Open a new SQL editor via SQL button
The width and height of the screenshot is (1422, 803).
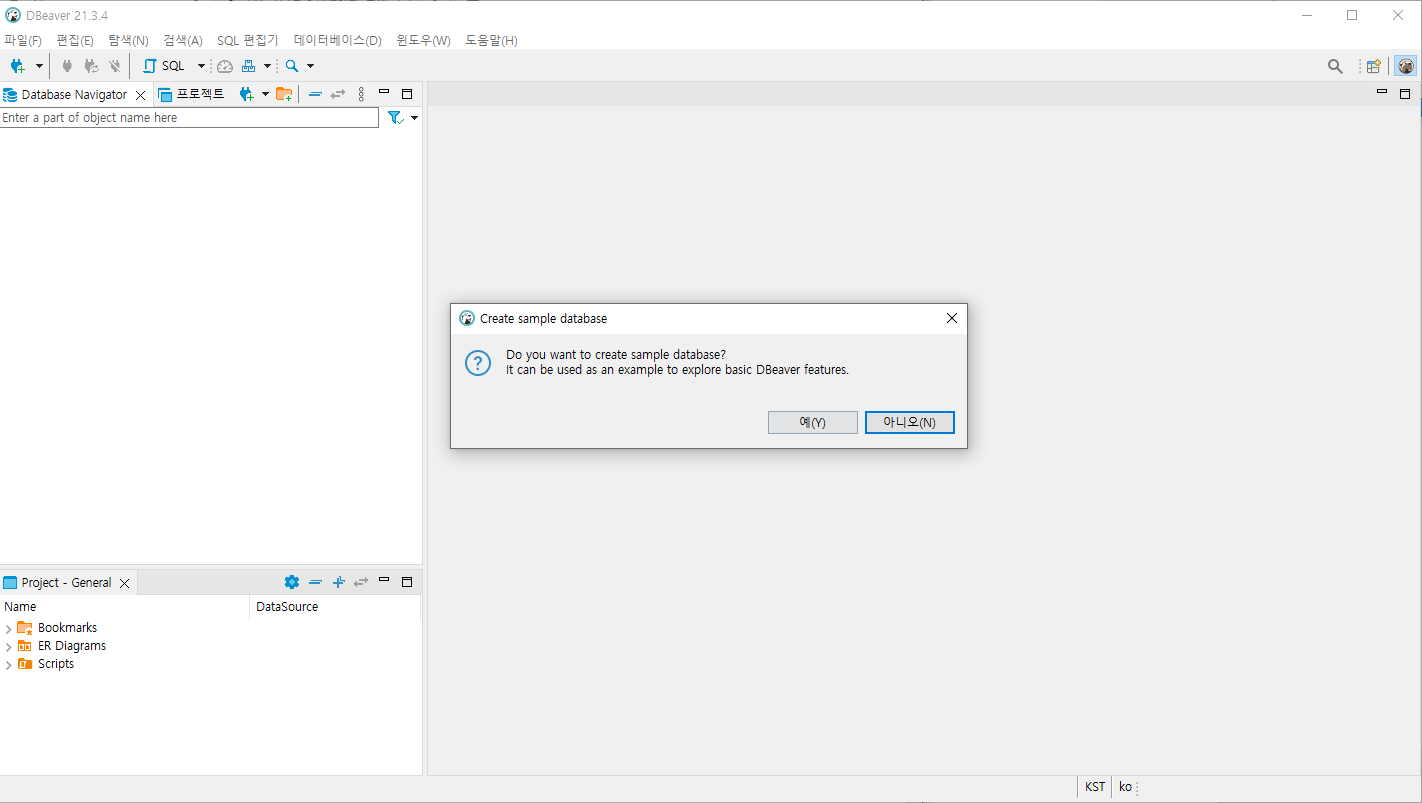pos(165,66)
